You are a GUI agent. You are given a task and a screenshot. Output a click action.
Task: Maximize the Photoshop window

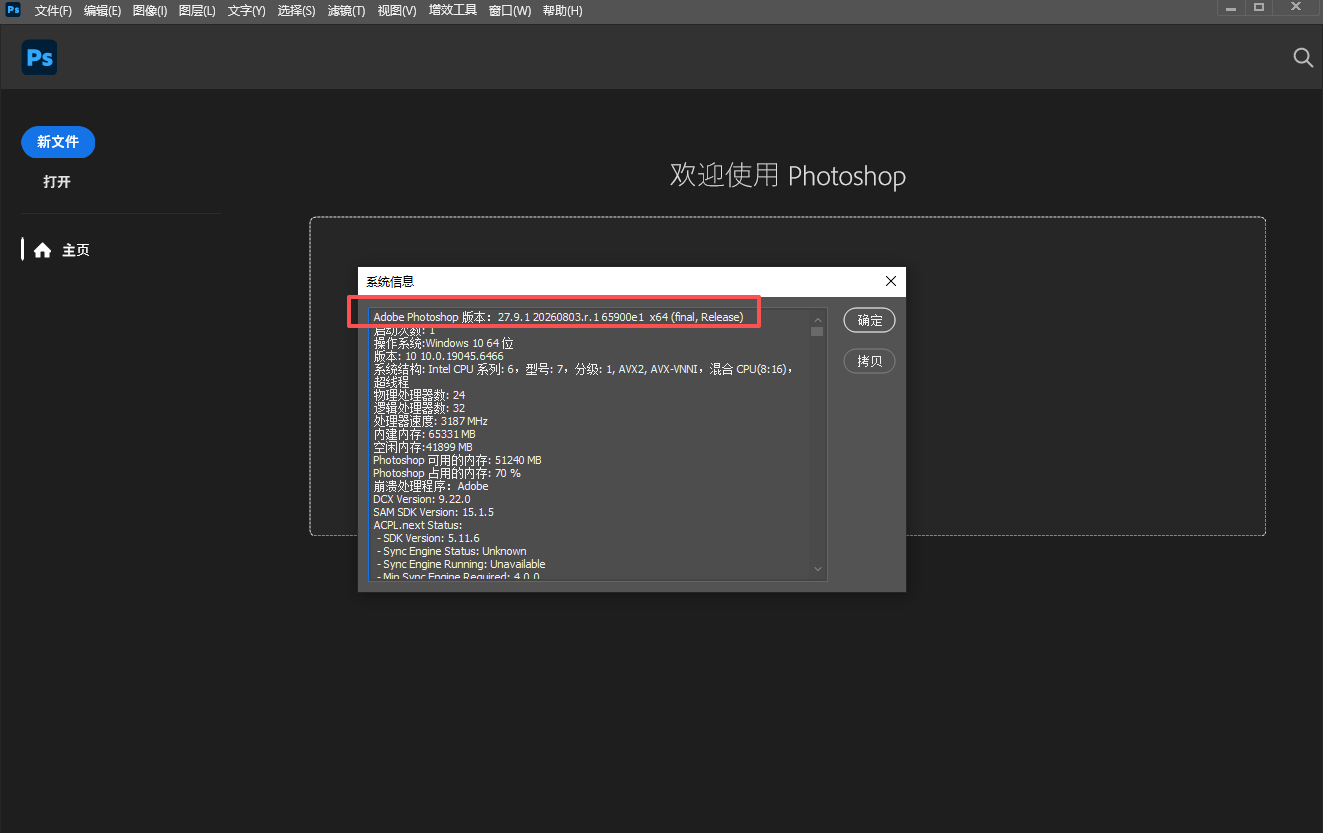(x=1259, y=7)
